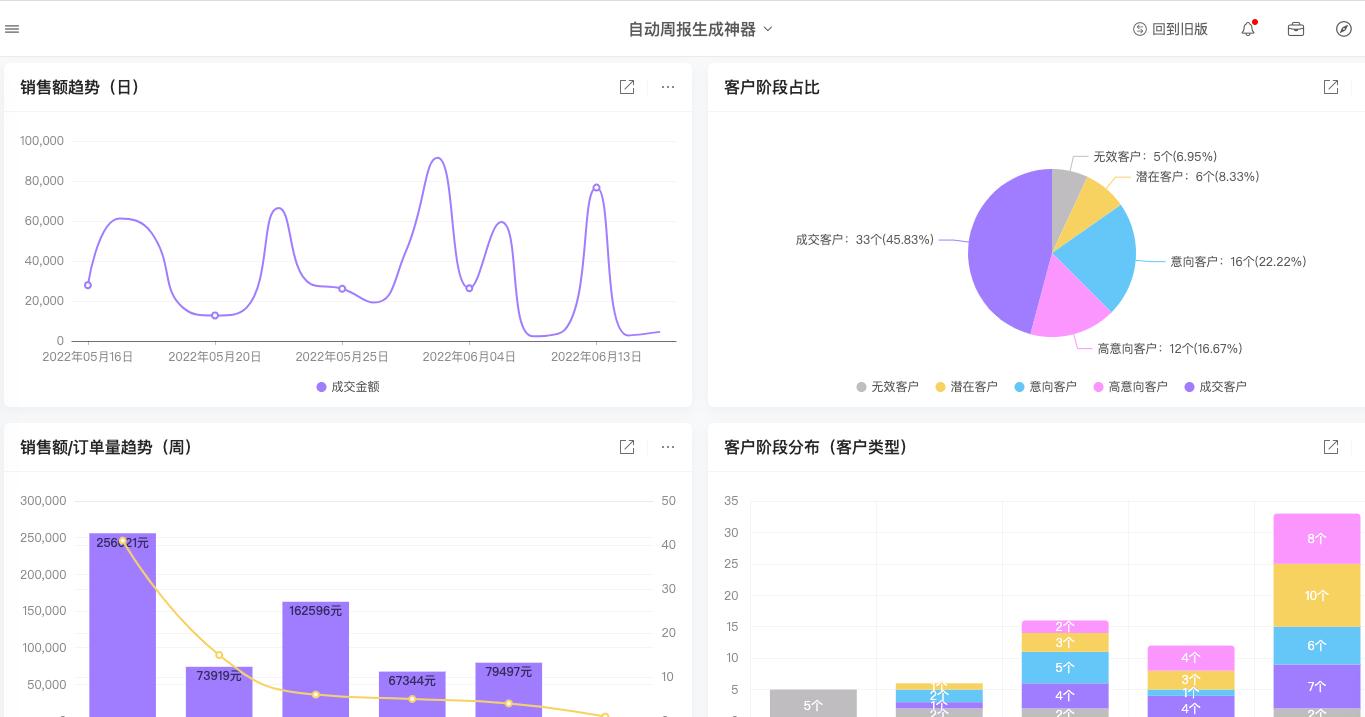Expand 销售额/订单量趋势（周）chart to fullscreen
The image size is (1365, 717).
click(627, 447)
